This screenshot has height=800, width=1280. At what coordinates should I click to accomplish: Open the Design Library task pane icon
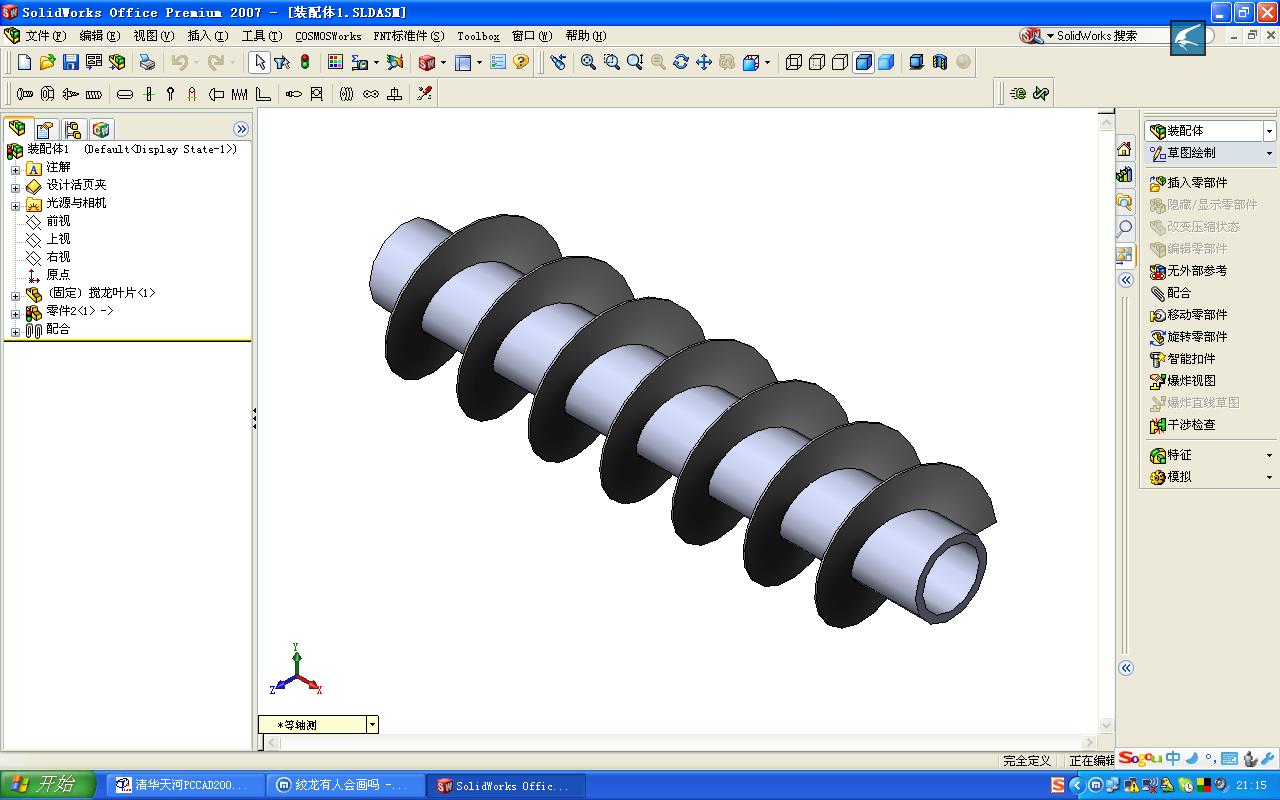pos(1124,175)
